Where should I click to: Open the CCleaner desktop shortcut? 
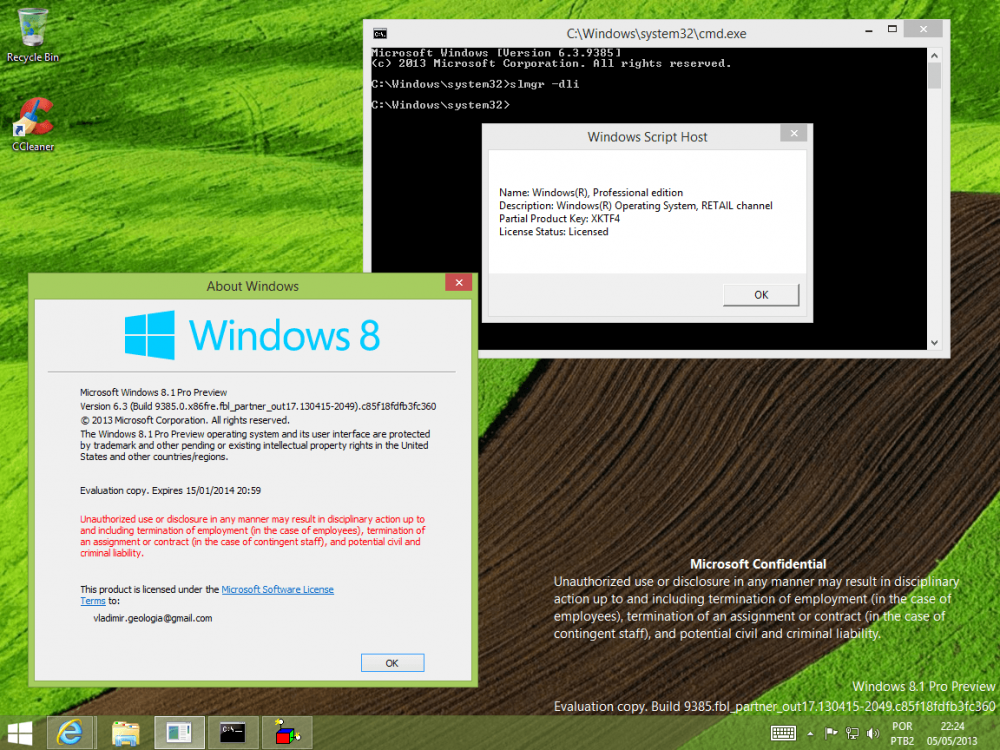tap(33, 124)
